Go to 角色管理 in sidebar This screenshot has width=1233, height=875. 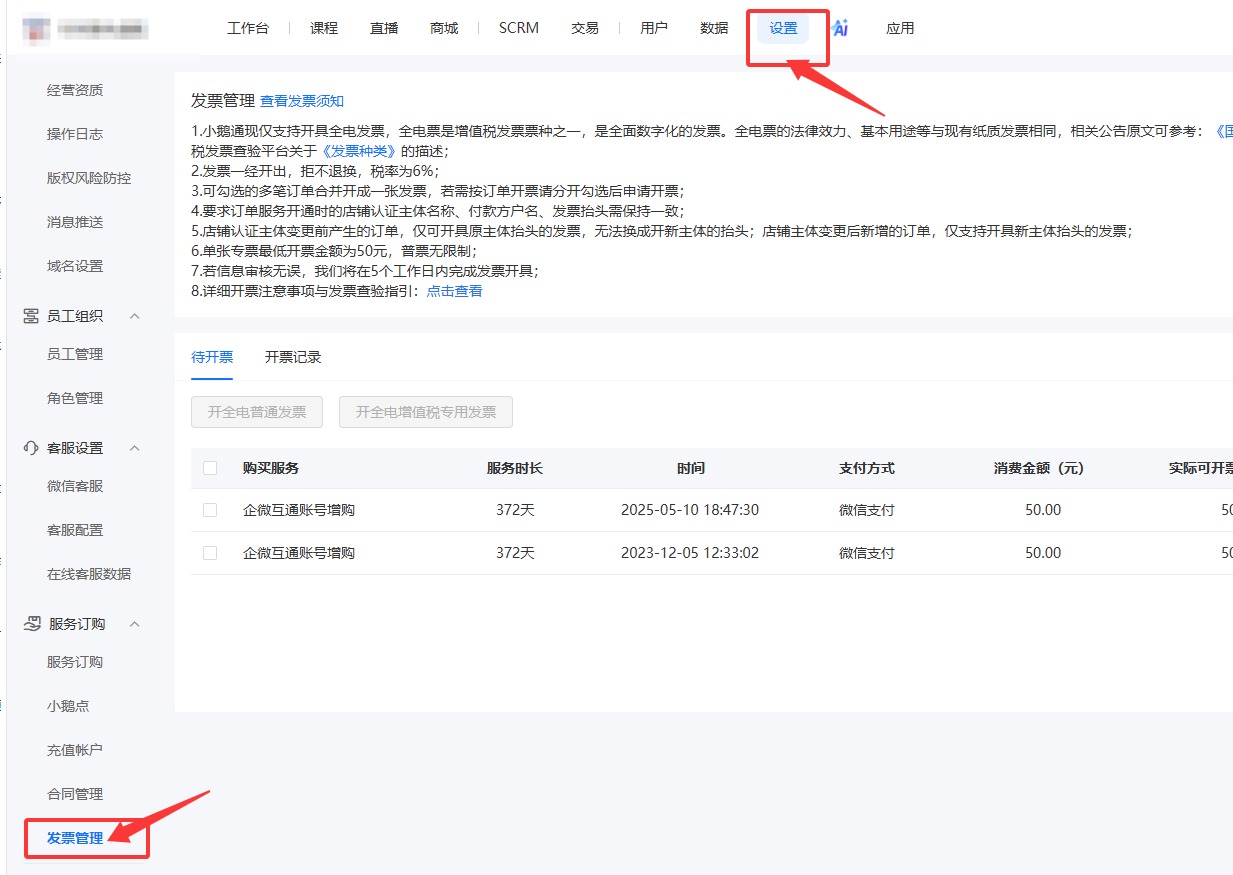point(75,398)
